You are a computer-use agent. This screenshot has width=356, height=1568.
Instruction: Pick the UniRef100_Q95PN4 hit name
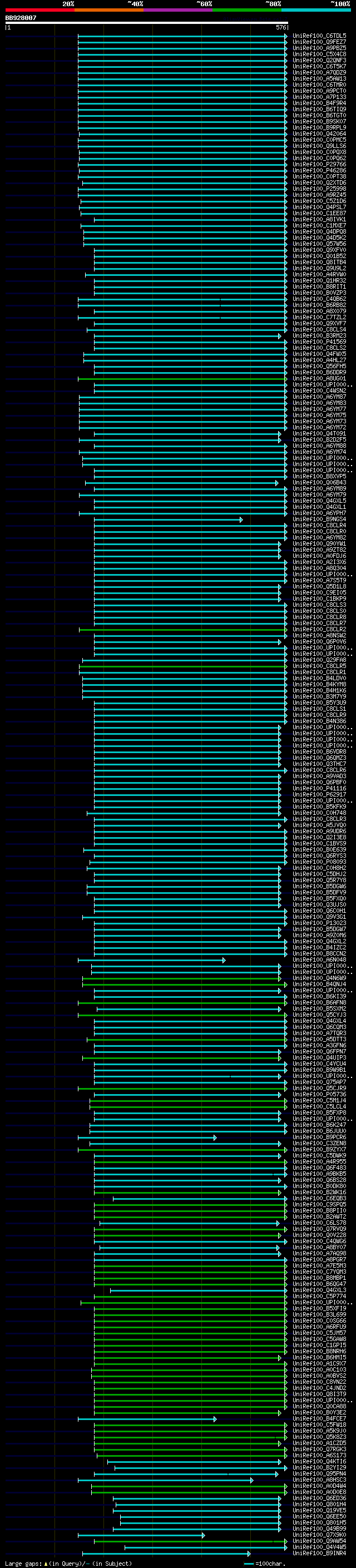click(319, 1473)
